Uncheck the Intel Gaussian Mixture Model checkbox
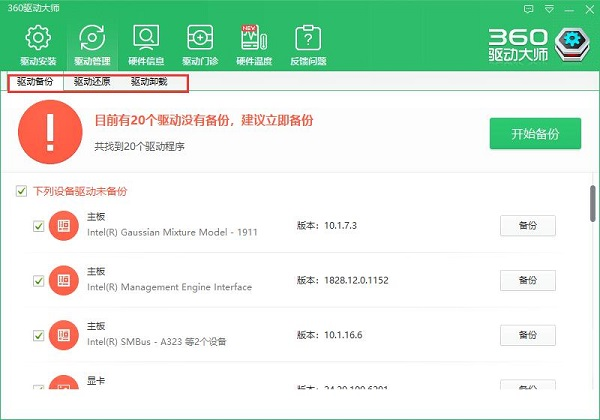 tap(39, 226)
